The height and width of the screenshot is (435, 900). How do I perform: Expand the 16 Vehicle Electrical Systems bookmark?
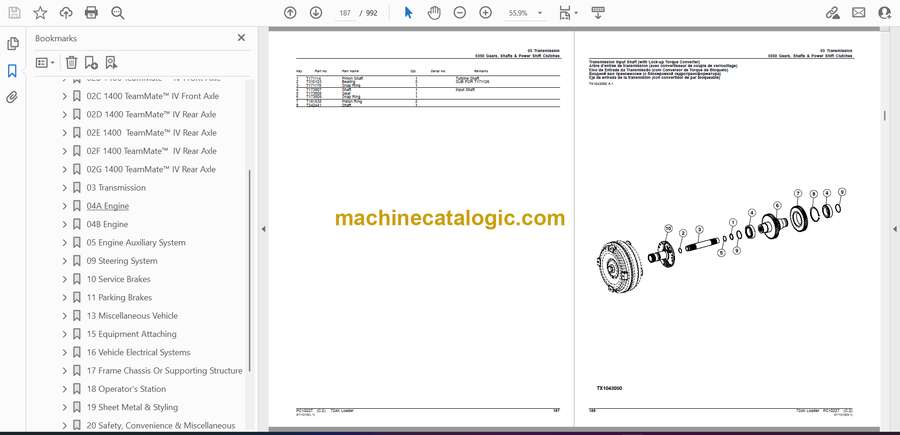64,353
